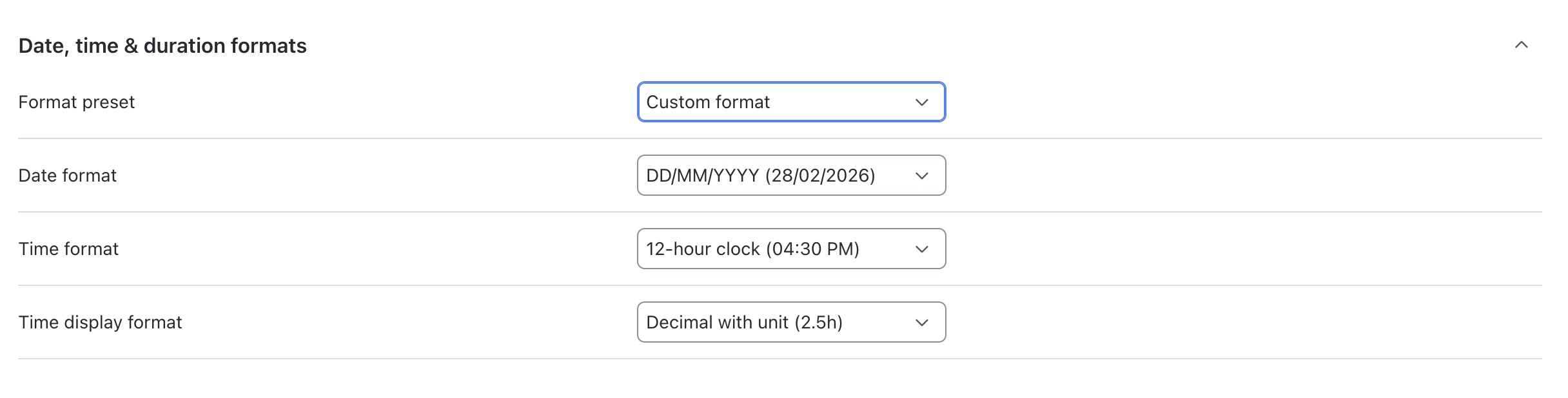Select the 12-hour clock (04:30 PM) value text

[753, 249]
